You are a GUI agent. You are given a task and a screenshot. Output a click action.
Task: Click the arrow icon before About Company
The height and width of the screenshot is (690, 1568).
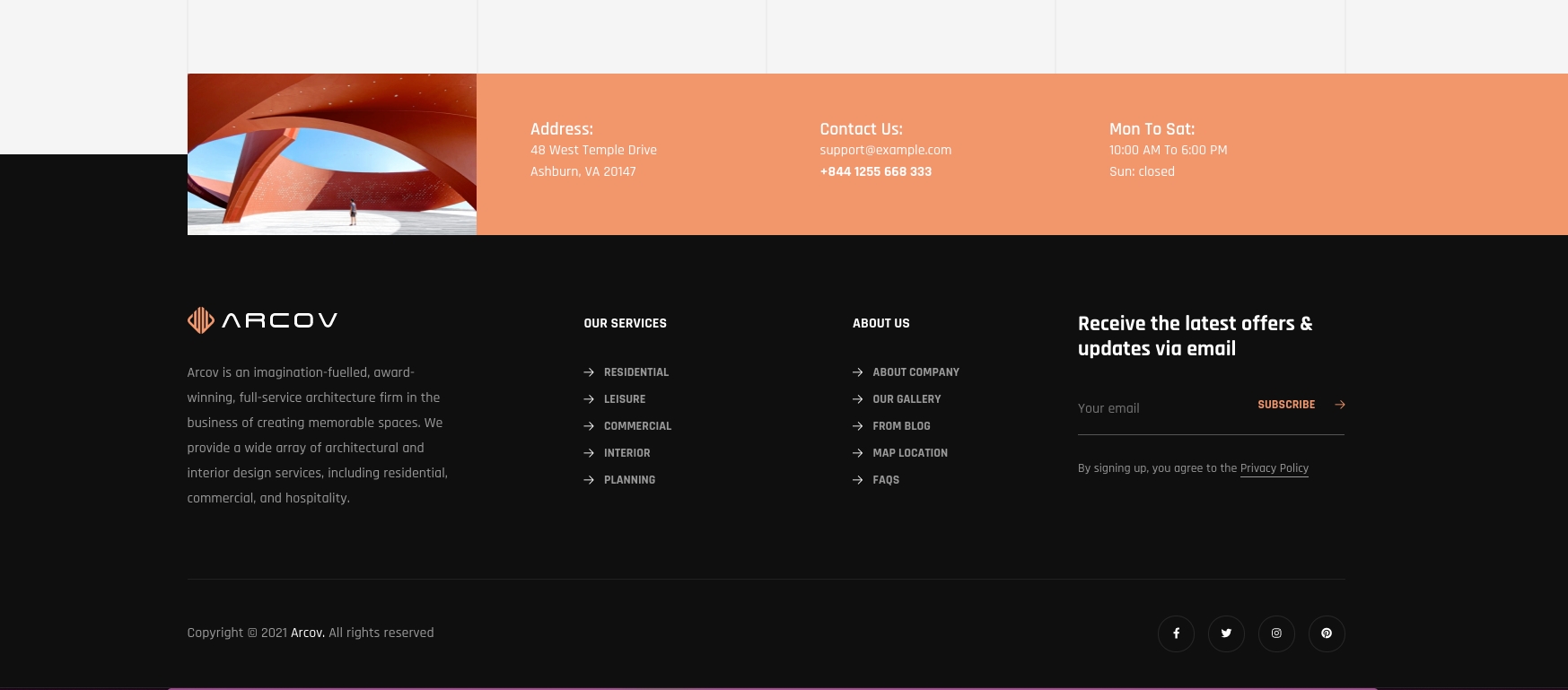(858, 372)
